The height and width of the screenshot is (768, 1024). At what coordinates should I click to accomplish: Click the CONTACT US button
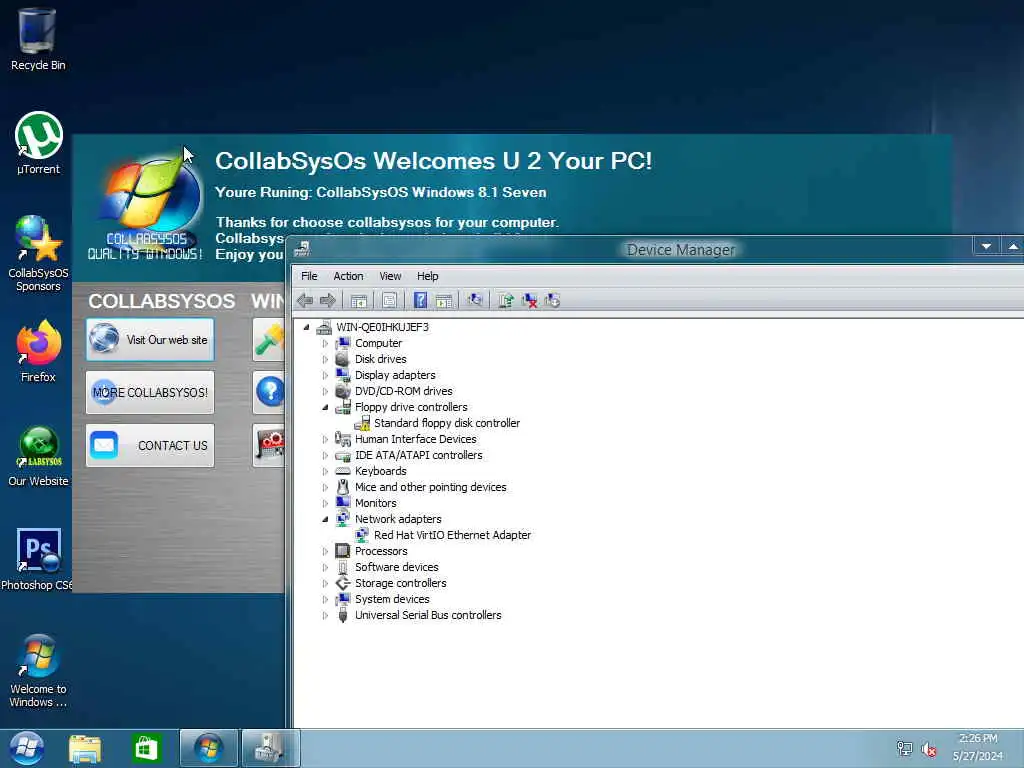tap(150, 445)
